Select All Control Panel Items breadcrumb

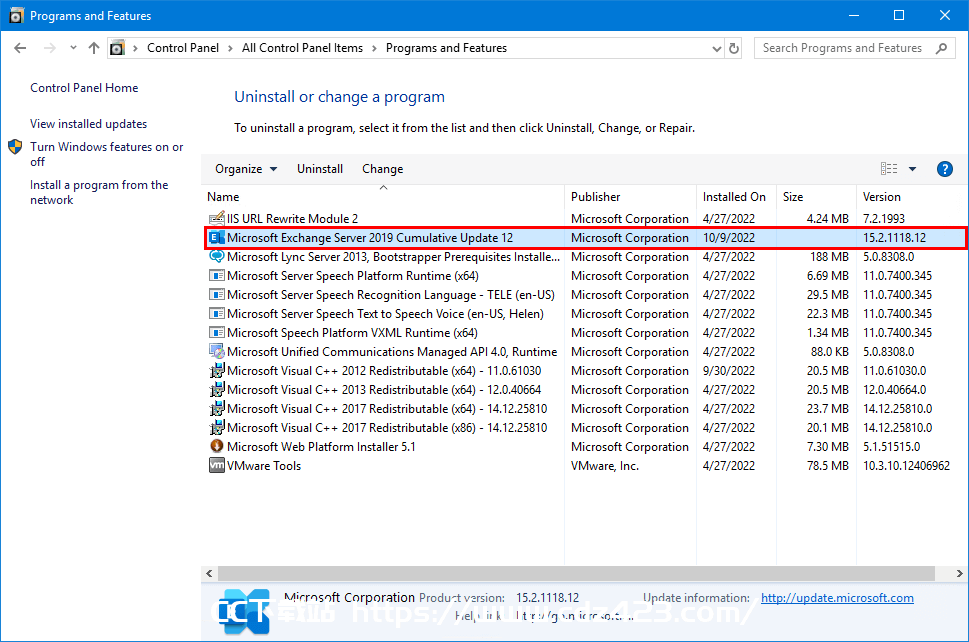pyautogui.click(x=302, y=48)
